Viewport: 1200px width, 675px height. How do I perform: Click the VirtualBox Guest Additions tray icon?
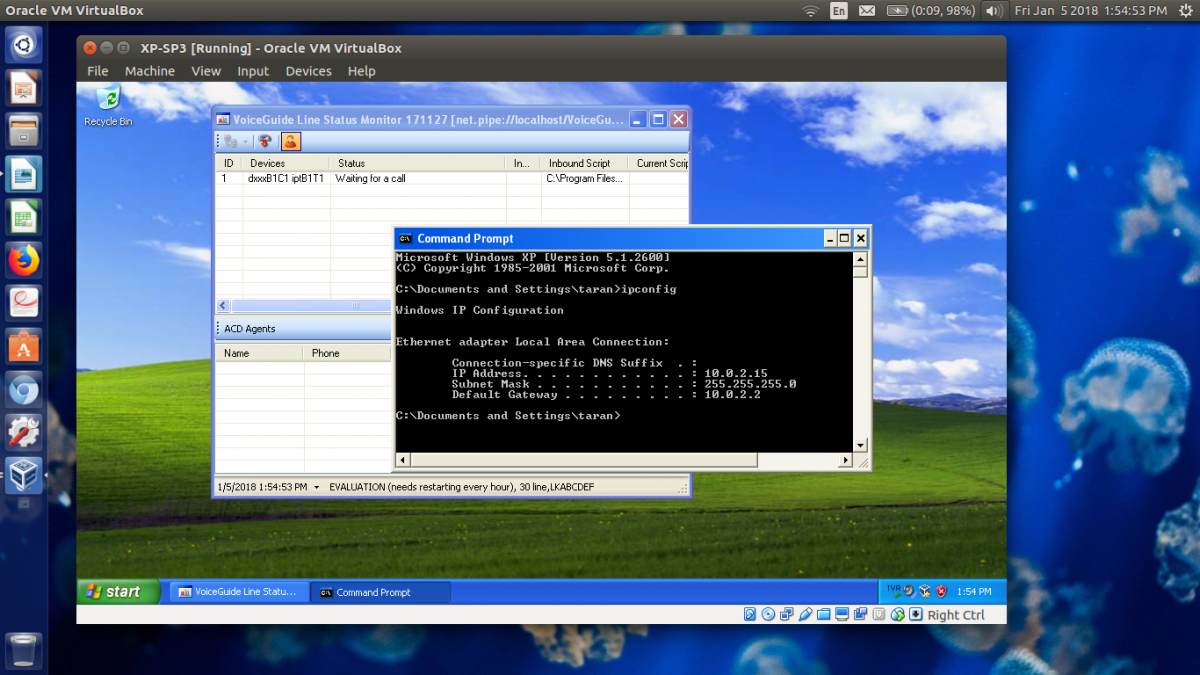click(x=924, y=591)
